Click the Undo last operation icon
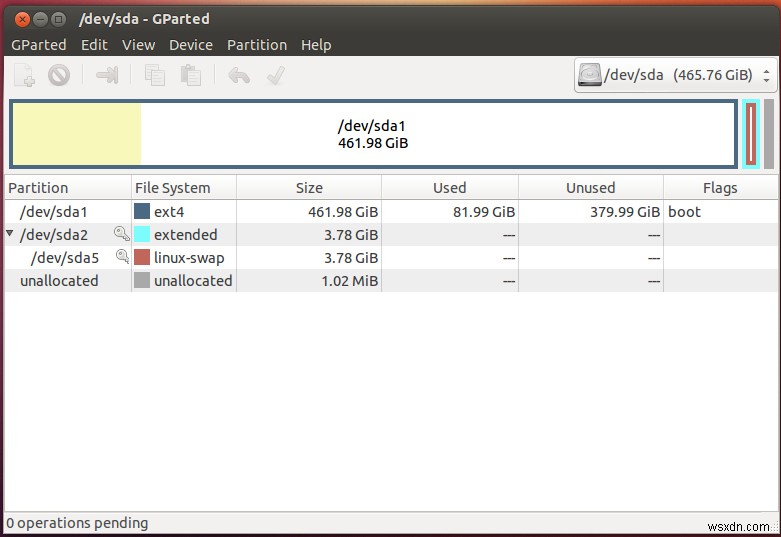The width and height of the screenshot is (781, 537). pos(239,76)
